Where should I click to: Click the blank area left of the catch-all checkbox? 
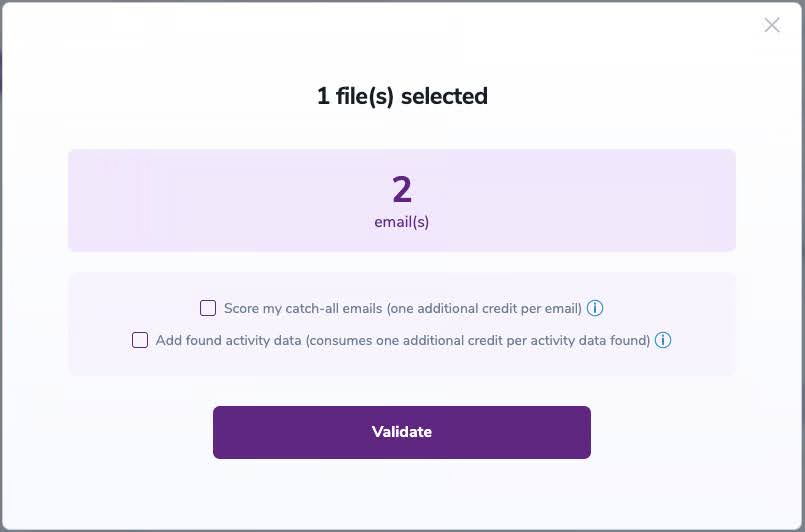point(140,308)
